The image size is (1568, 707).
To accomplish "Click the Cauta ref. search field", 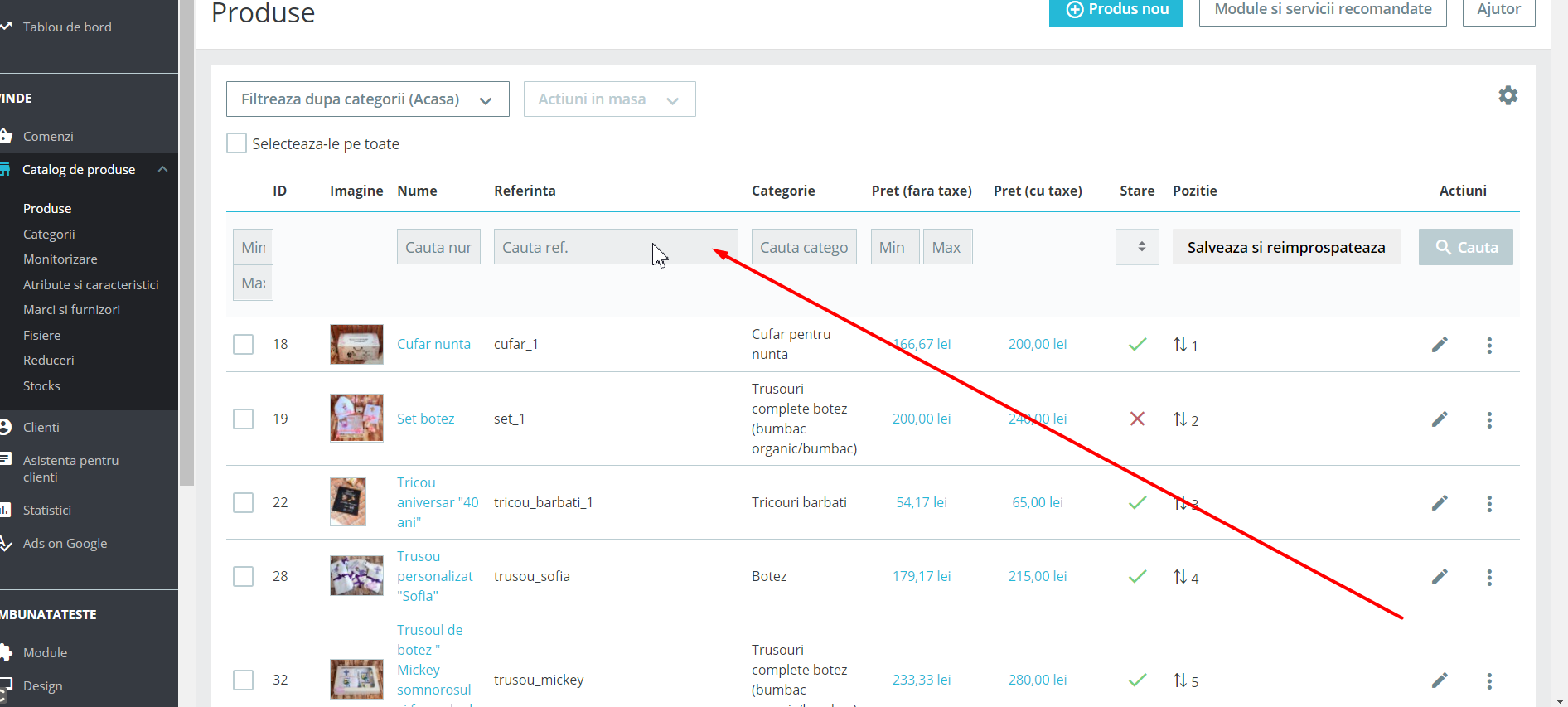I will coord(616,247).
